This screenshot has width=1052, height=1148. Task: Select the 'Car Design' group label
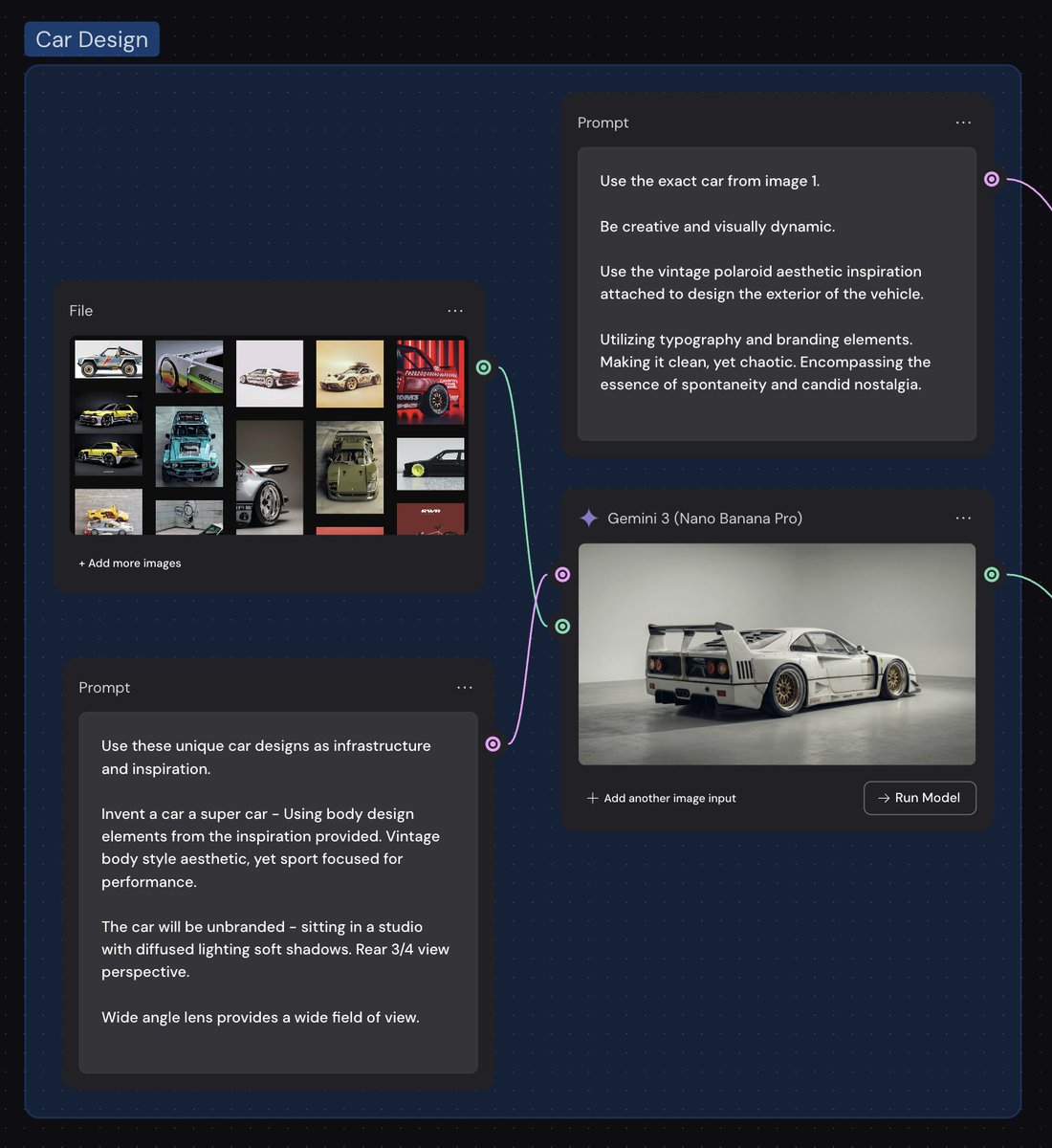point(92,39)
